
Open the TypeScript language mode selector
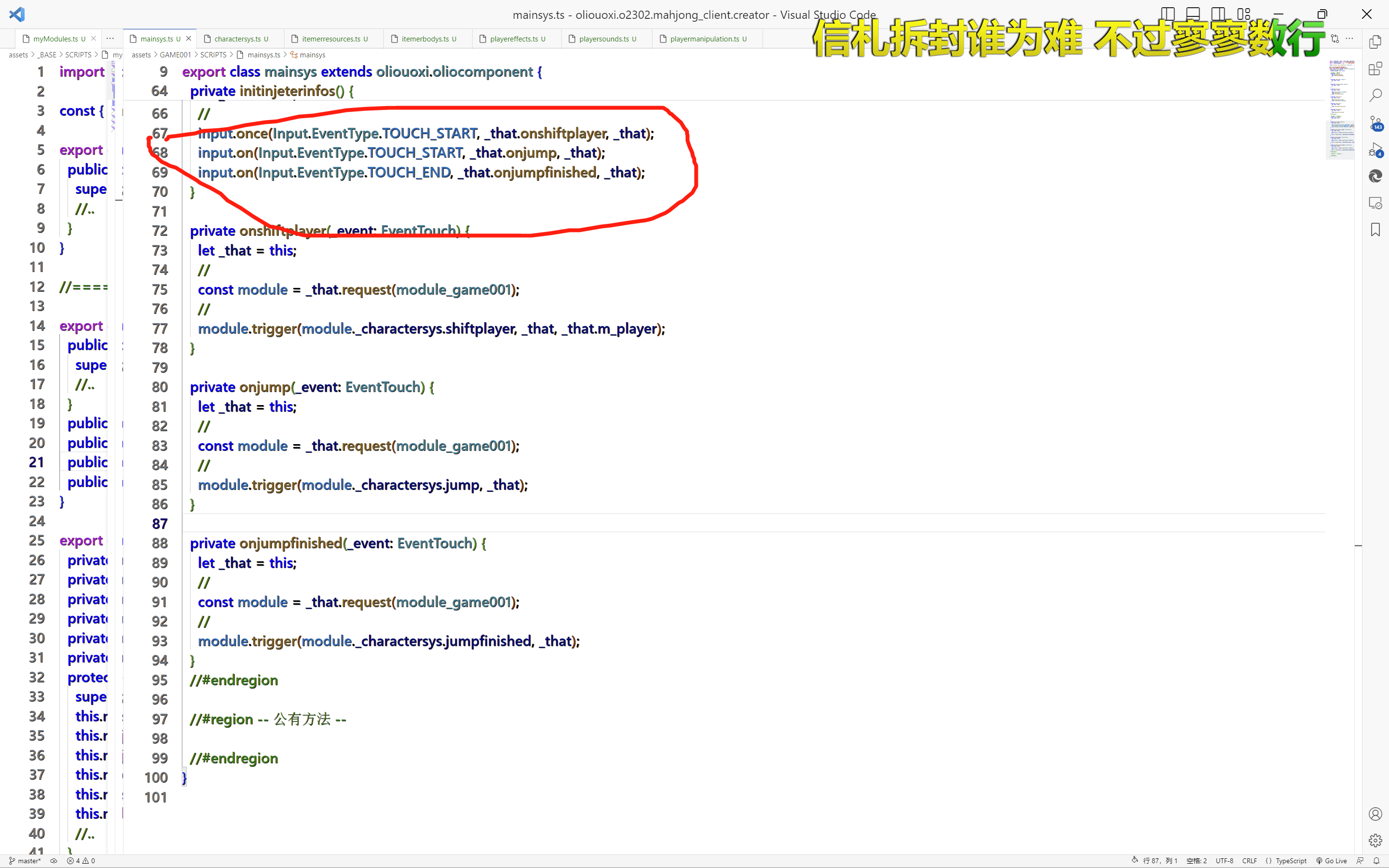click(1291, 861)
